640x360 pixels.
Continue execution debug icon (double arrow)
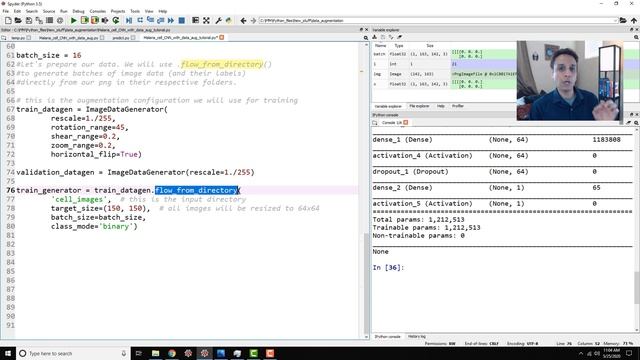point(171,20)
